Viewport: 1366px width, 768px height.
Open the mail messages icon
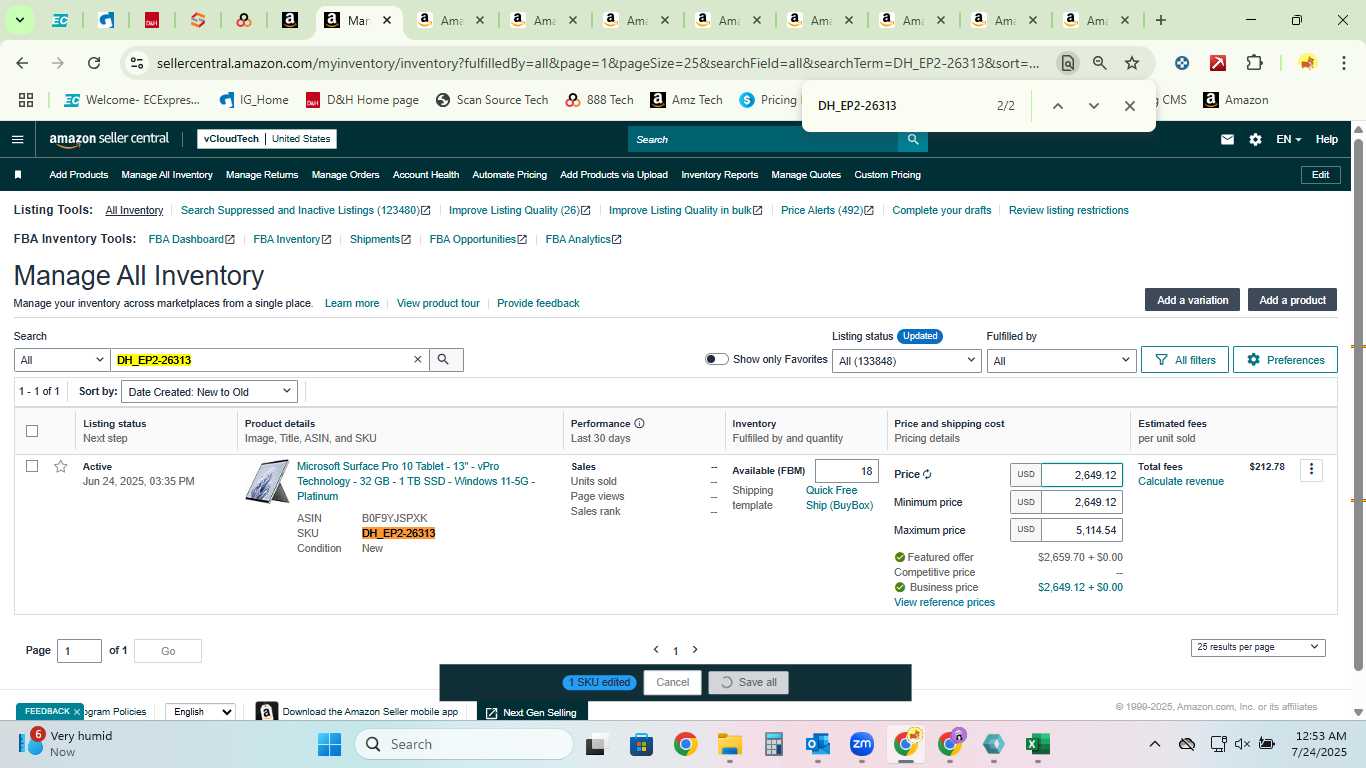point(1227,139)
